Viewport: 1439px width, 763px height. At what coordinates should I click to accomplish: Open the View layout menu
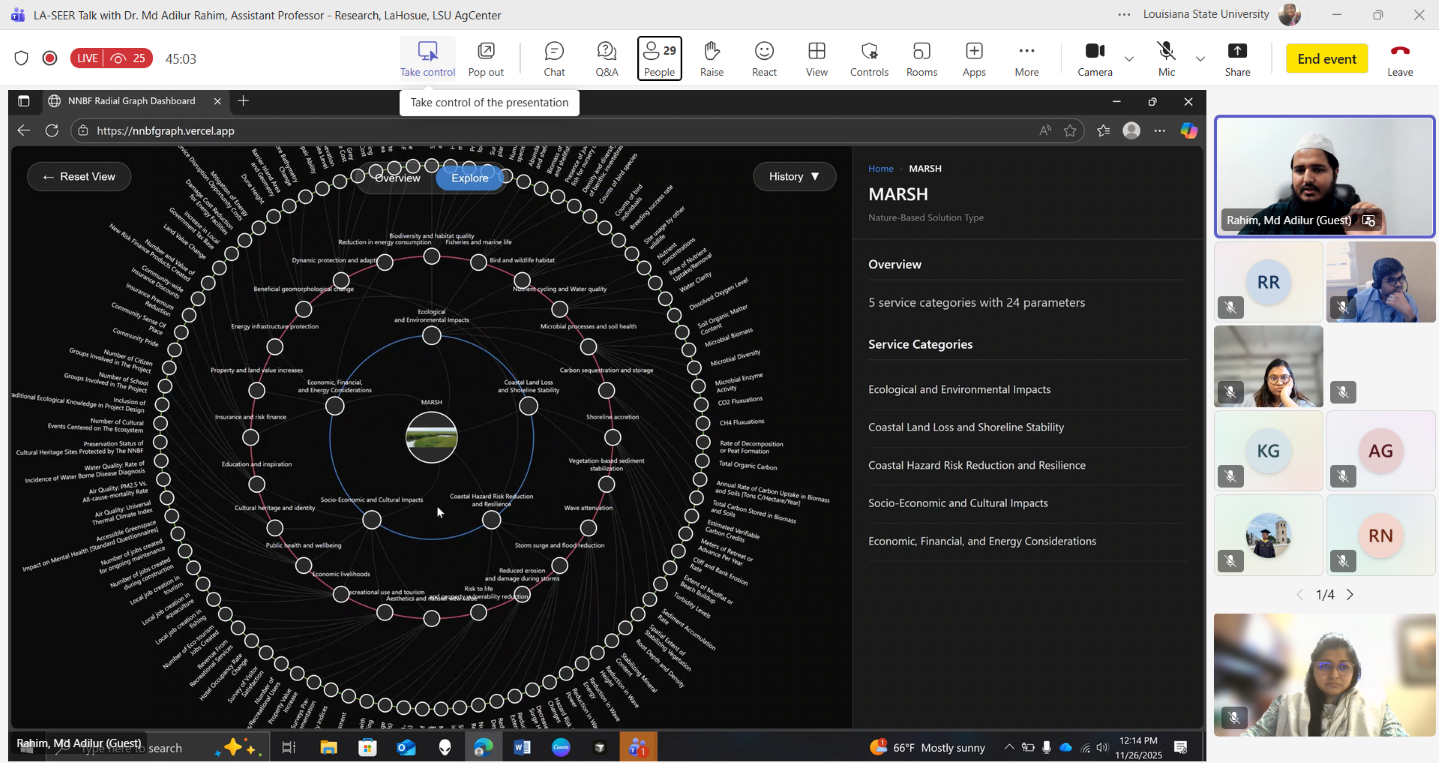point(817,58)
